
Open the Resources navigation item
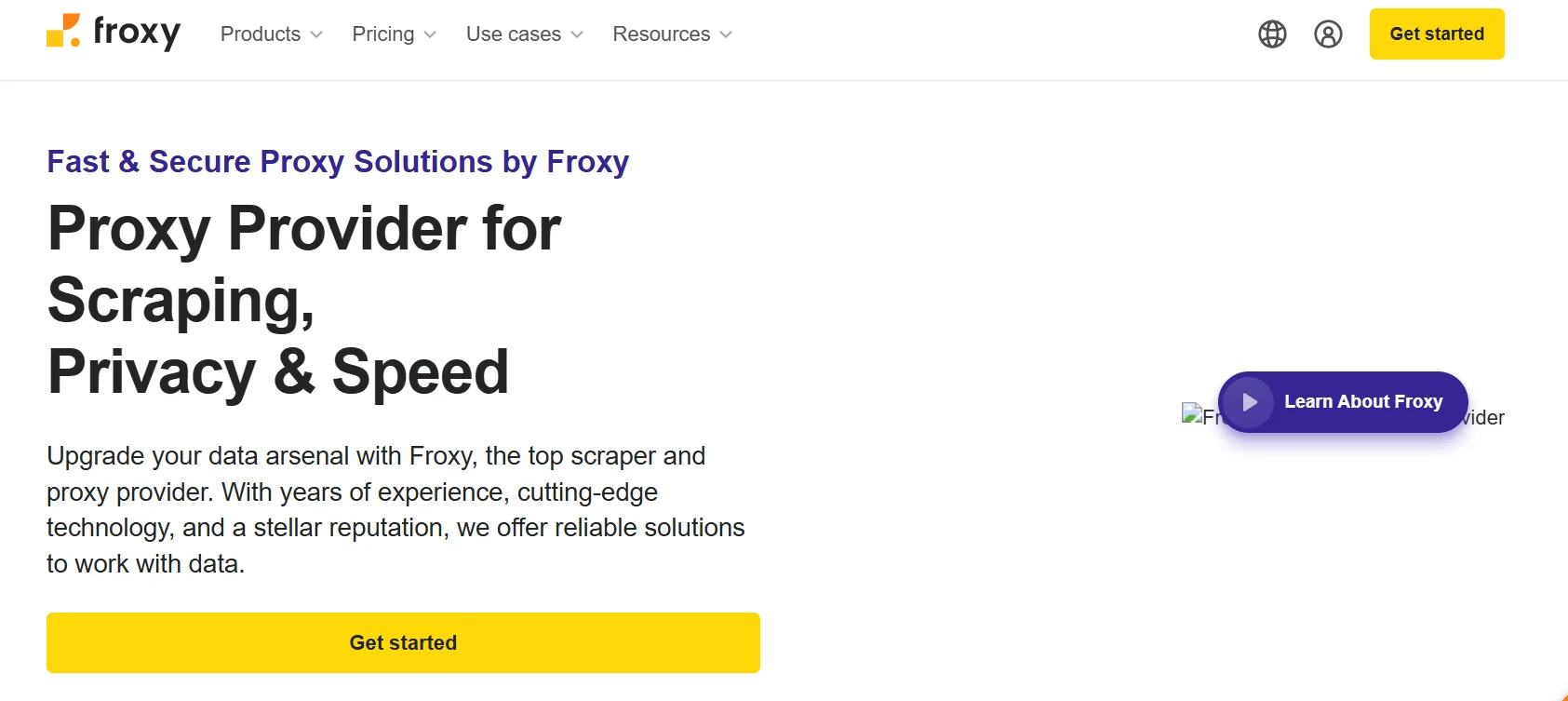(661, 34)
